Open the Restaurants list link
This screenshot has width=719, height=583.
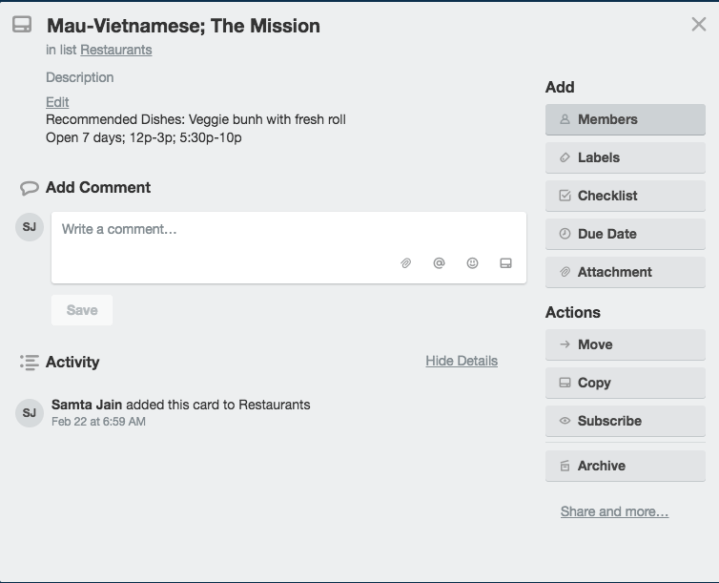pyautogui.click(x=116, y=49)
